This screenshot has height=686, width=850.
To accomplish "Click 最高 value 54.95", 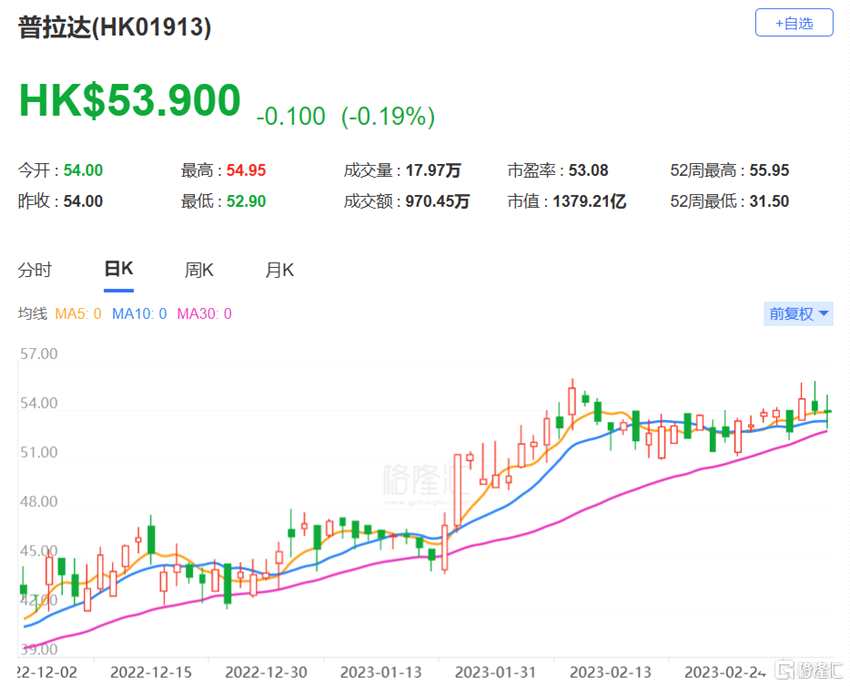I will (246, 170).
